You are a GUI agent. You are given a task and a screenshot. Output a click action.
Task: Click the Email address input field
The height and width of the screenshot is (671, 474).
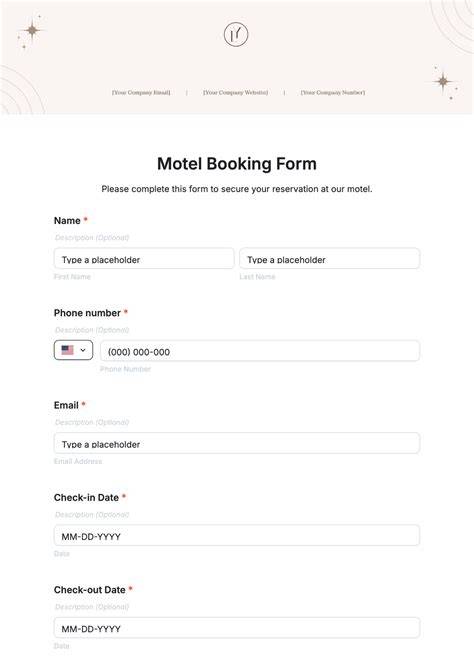(237, 443)
